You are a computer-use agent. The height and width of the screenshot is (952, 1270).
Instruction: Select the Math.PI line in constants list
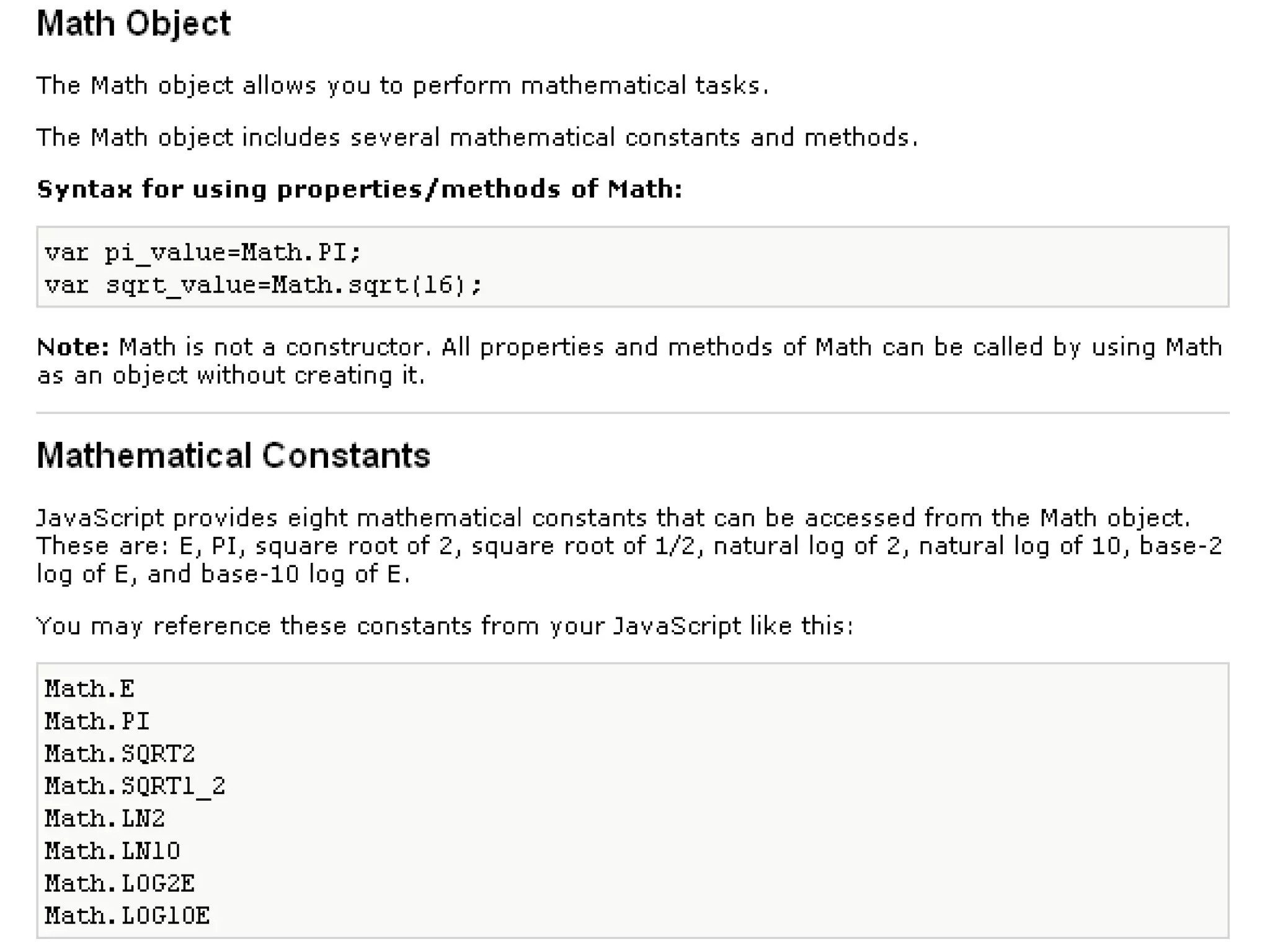97,721
